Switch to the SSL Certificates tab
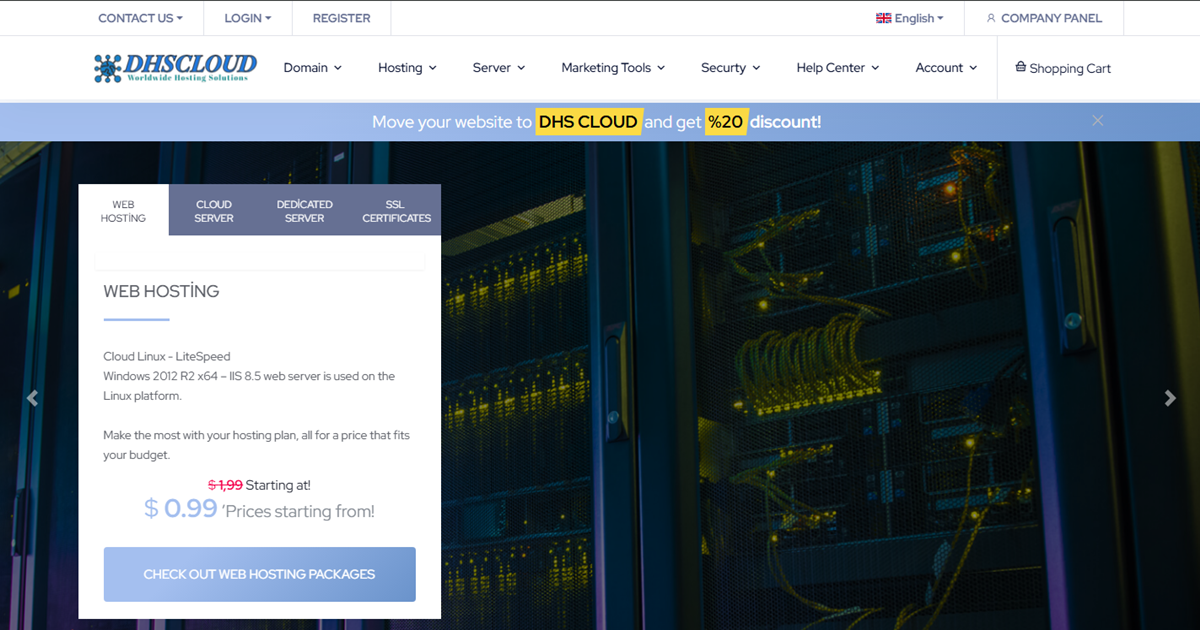Viewport: 1200px width, 630px height. pyautogui.click(x=396, y=211)
